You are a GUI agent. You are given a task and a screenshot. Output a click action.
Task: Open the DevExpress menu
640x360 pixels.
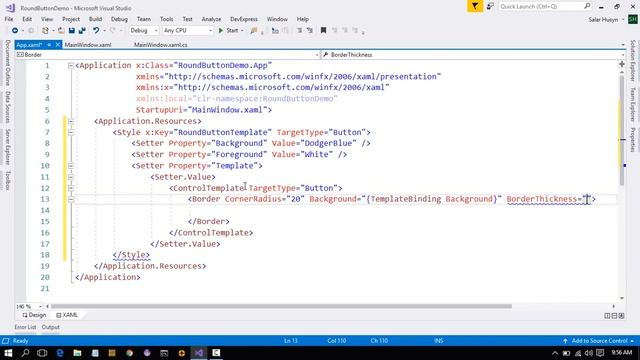[244, 19]
